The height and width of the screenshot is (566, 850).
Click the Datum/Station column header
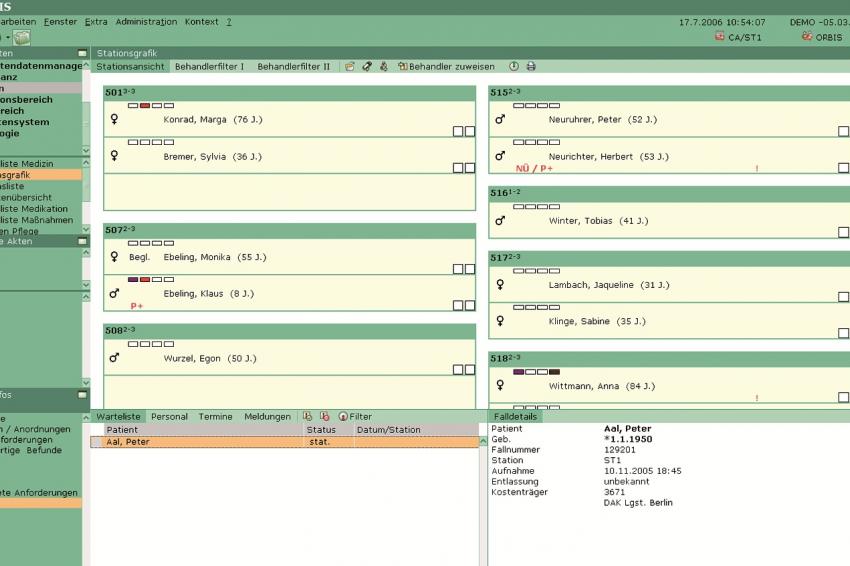tap(416, 429)
